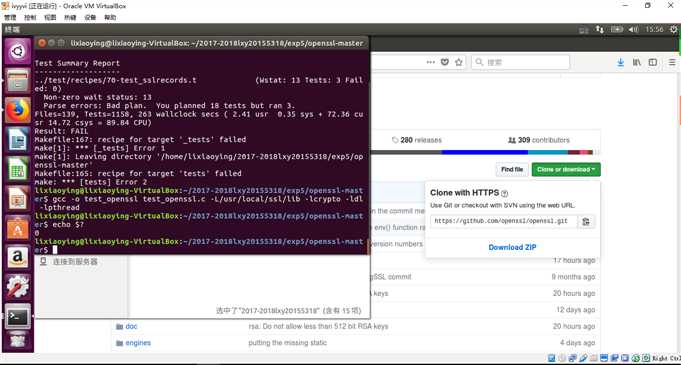Open the VirtualBox 控制 menu

click(30, 17)
